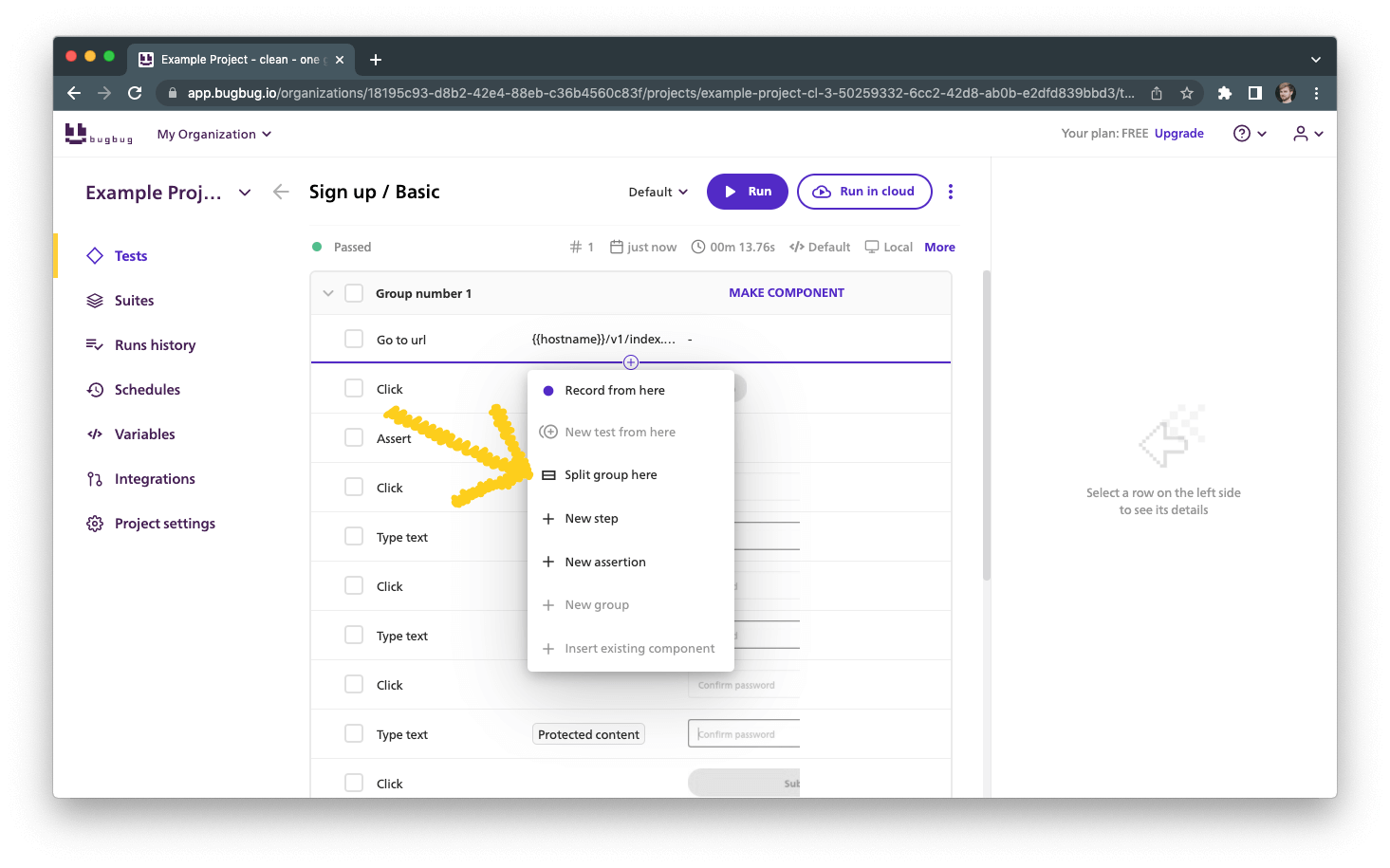This screenshot has height=868, width=1390.
Task: Open the Default profile dropdown
Action: [658, 192]
